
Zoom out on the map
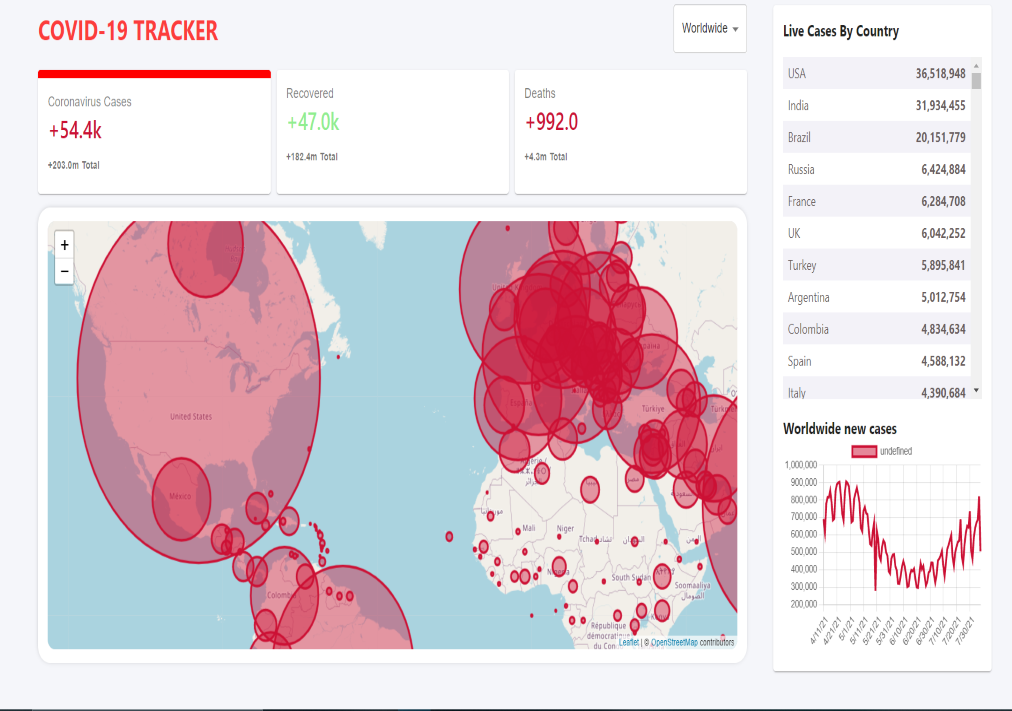[64, 271]
